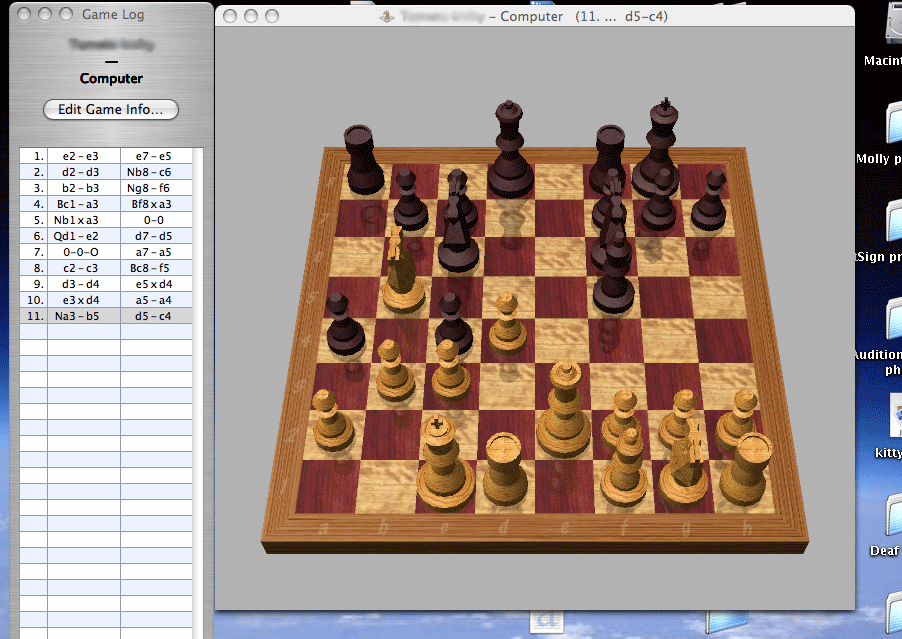Viewport: 902px width, 639px height.
Task: Click the chess window title proxy icon
Action: pos(386,17)
